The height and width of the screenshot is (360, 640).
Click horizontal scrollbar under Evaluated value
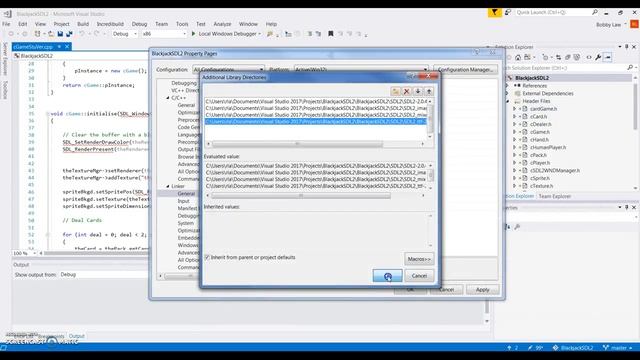click(301, 196)
